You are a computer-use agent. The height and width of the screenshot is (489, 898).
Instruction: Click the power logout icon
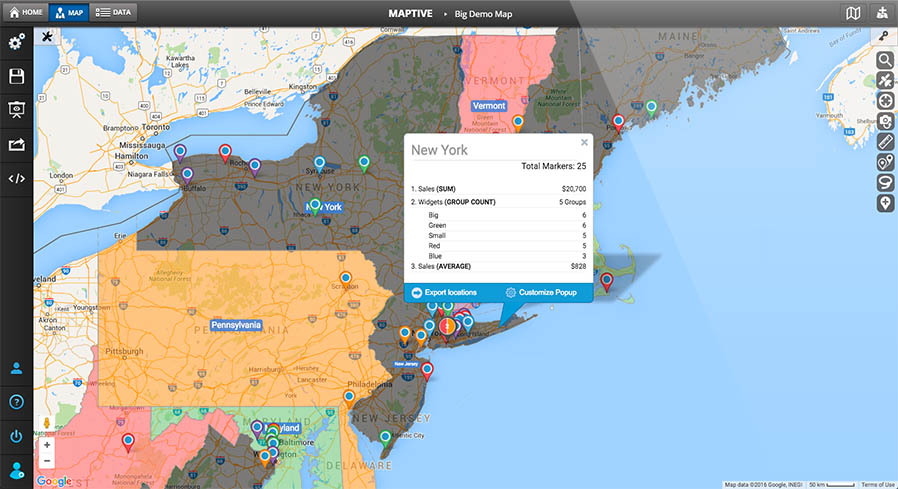coord(16,437)
